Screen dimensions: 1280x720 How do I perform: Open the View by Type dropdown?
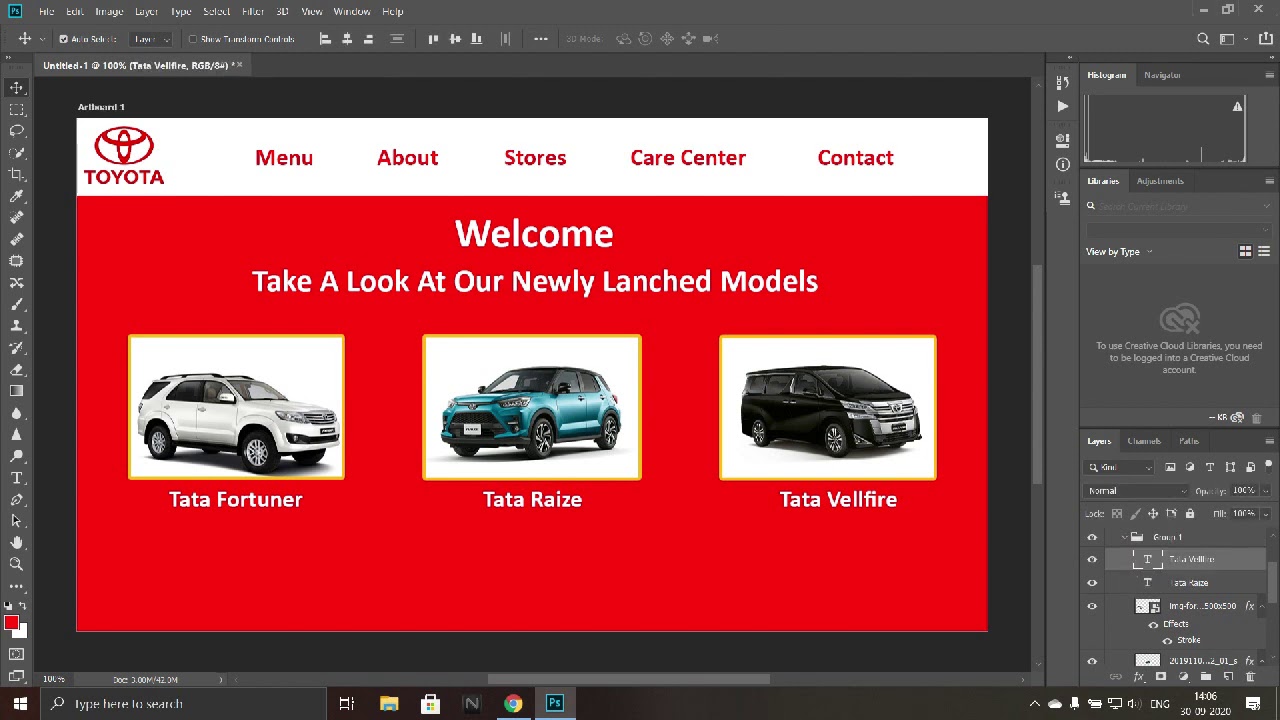[x=1119, y=252]
